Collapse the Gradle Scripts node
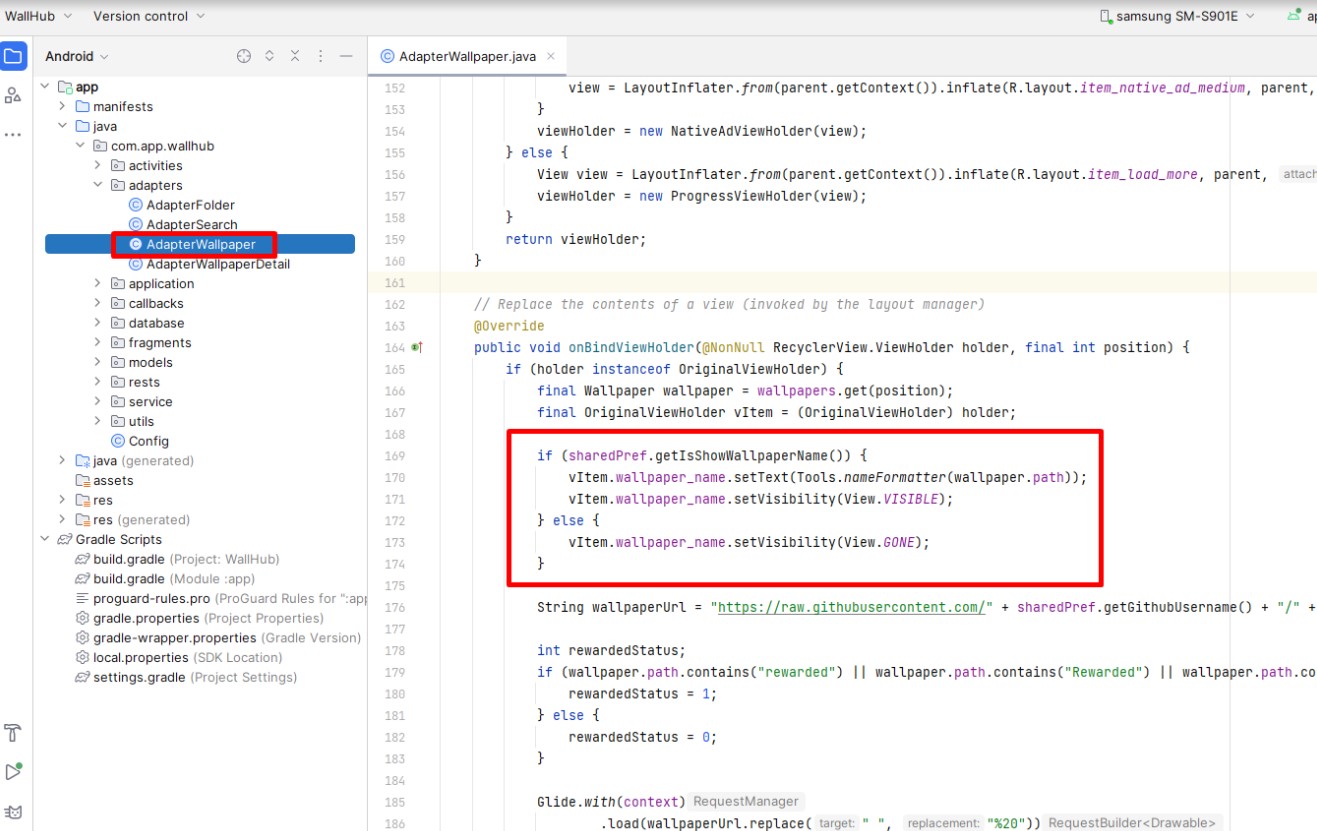 point(46,539)
